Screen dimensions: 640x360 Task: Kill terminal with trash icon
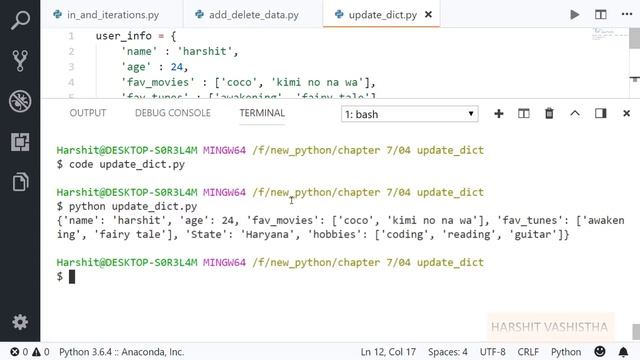[549, 113]
